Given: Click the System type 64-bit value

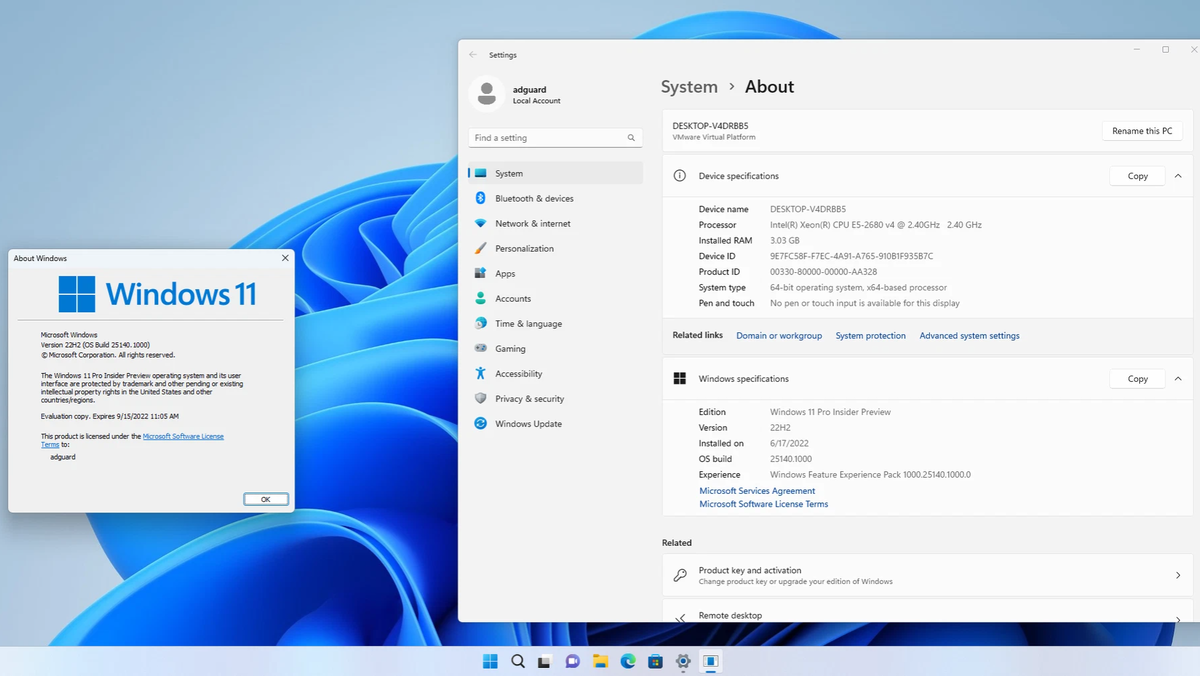Looking at the screenshot, I should coord(858,288).
